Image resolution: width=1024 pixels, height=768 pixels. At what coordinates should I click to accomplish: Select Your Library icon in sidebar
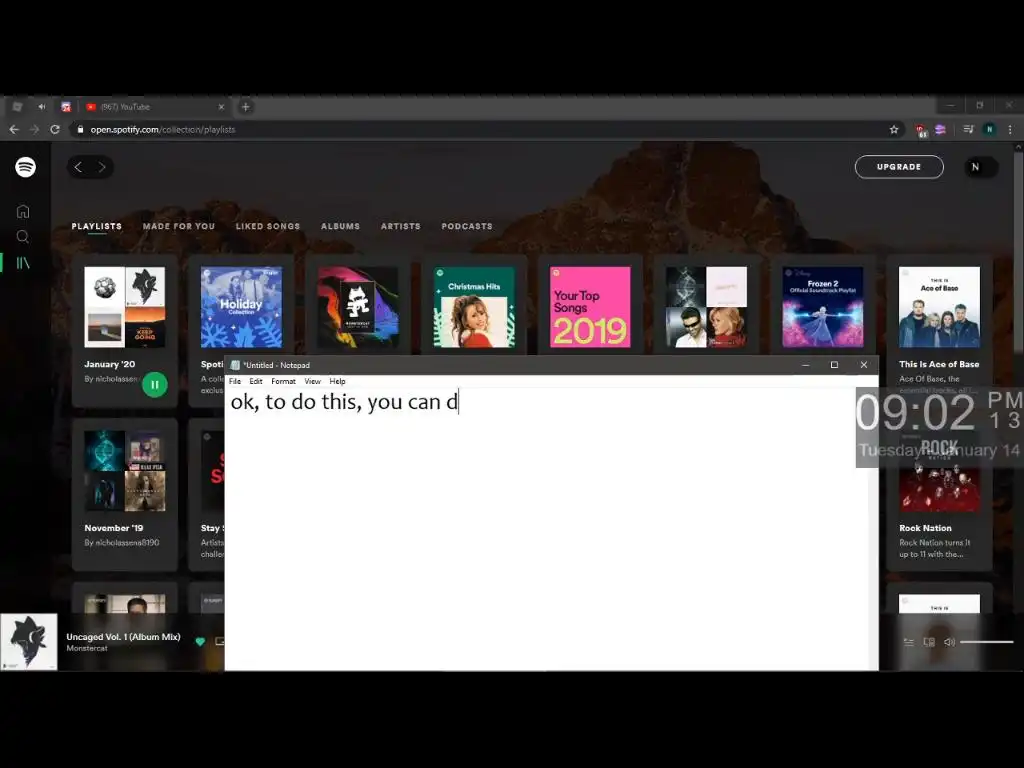tap(23, 263)
